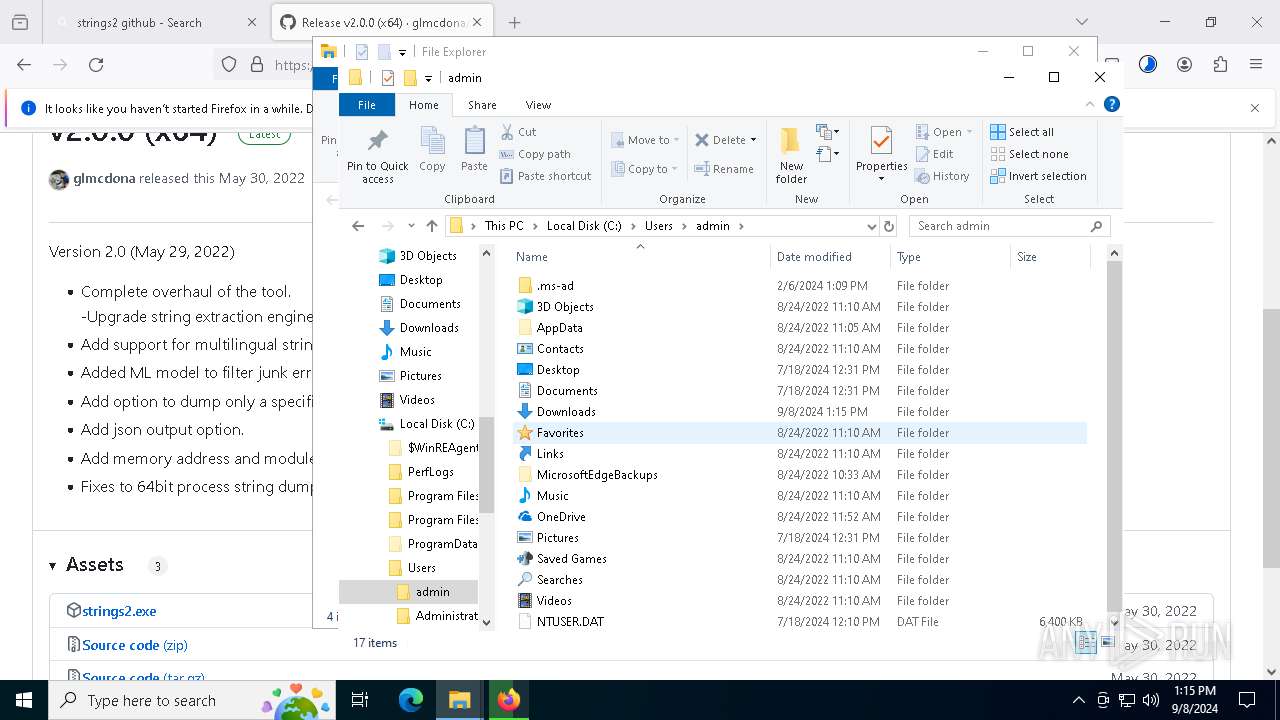Open Firefox extensions puzzle icon
This screenshot has height=720, width=1280.
(1220, 65)
